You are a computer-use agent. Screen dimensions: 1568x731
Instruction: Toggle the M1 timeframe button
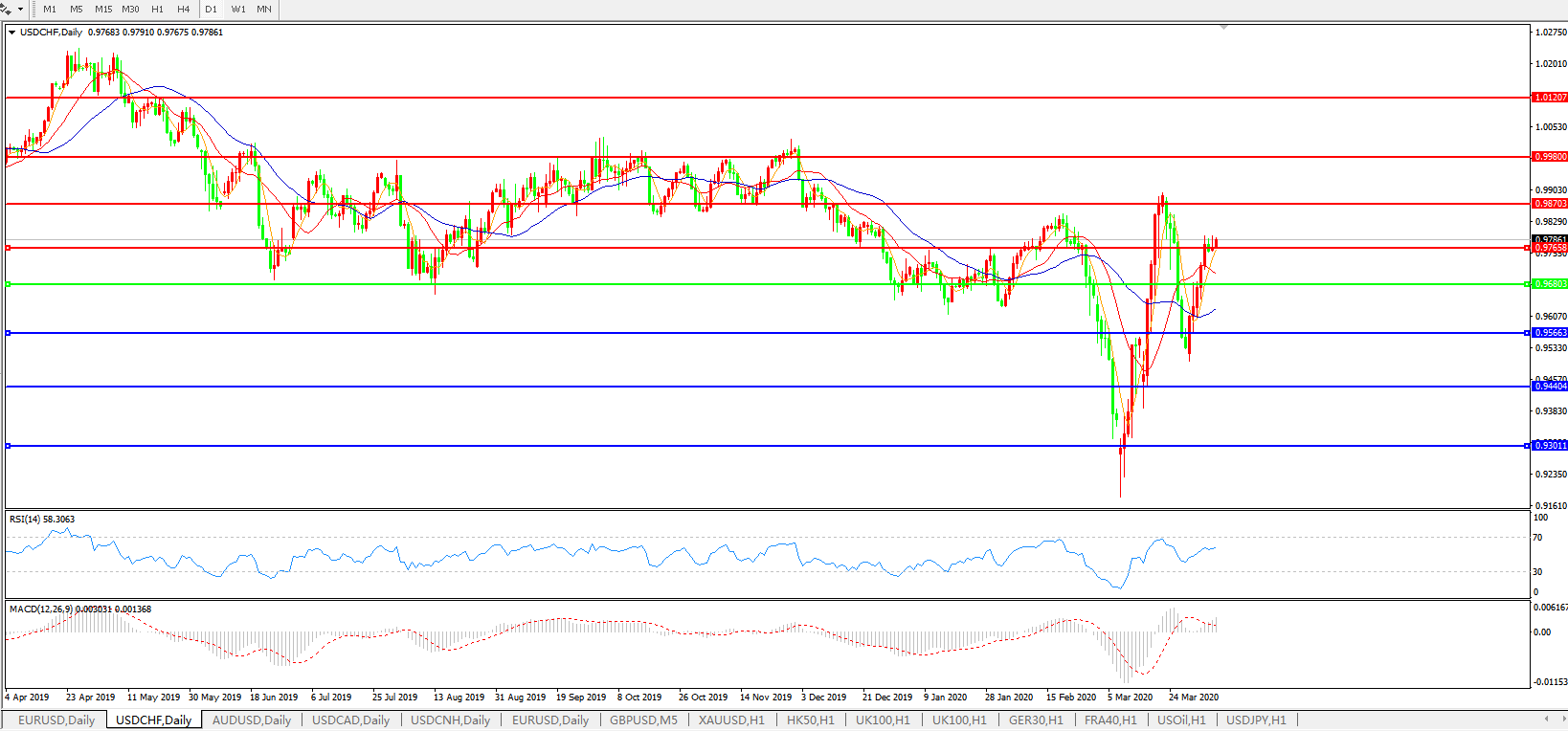(50, 9)
